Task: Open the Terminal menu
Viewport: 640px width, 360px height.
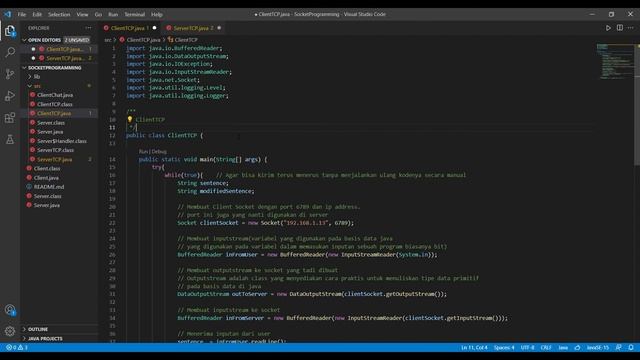Action: click(x=135, y=14)
